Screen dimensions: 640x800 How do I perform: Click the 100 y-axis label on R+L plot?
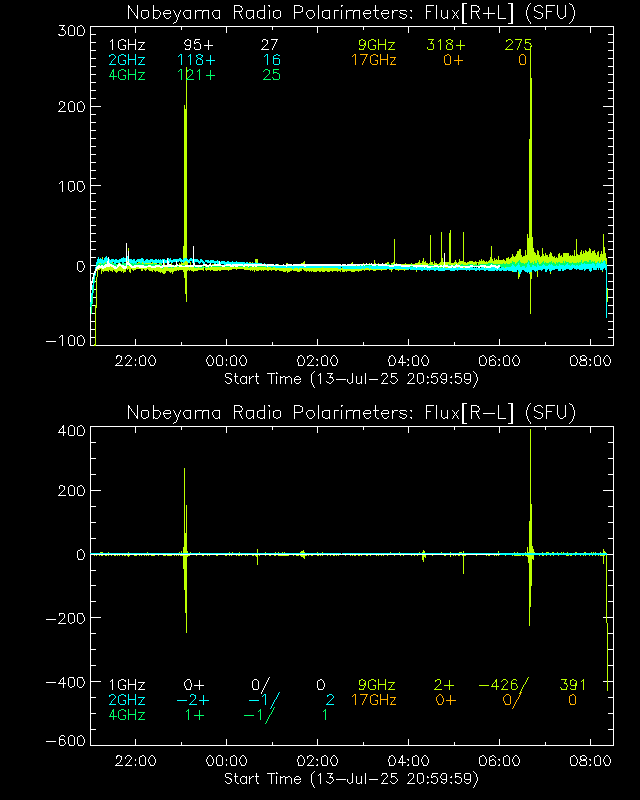pos(71,186)
